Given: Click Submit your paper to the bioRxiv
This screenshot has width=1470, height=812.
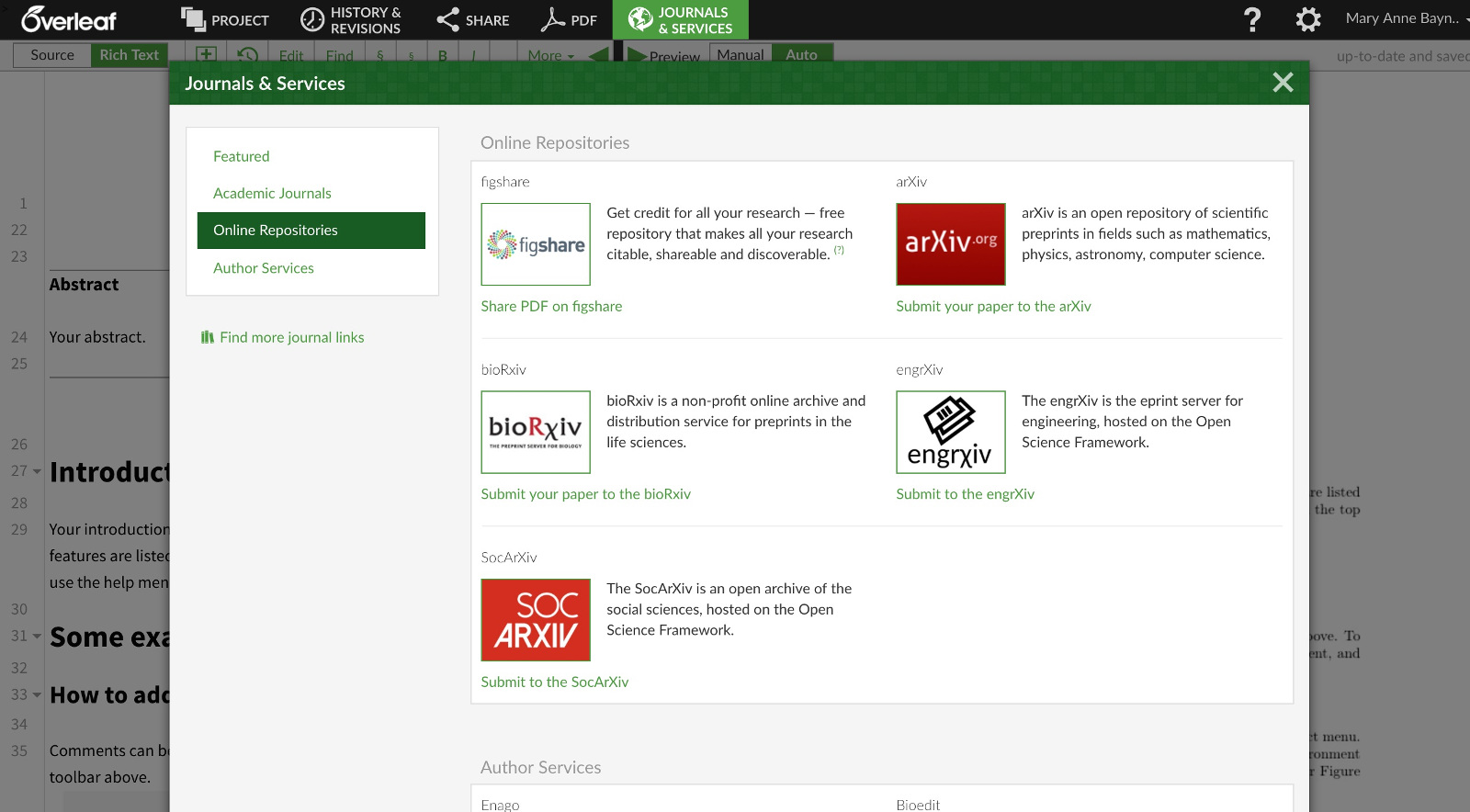Looking at the screenshot, I should (585, 494).
